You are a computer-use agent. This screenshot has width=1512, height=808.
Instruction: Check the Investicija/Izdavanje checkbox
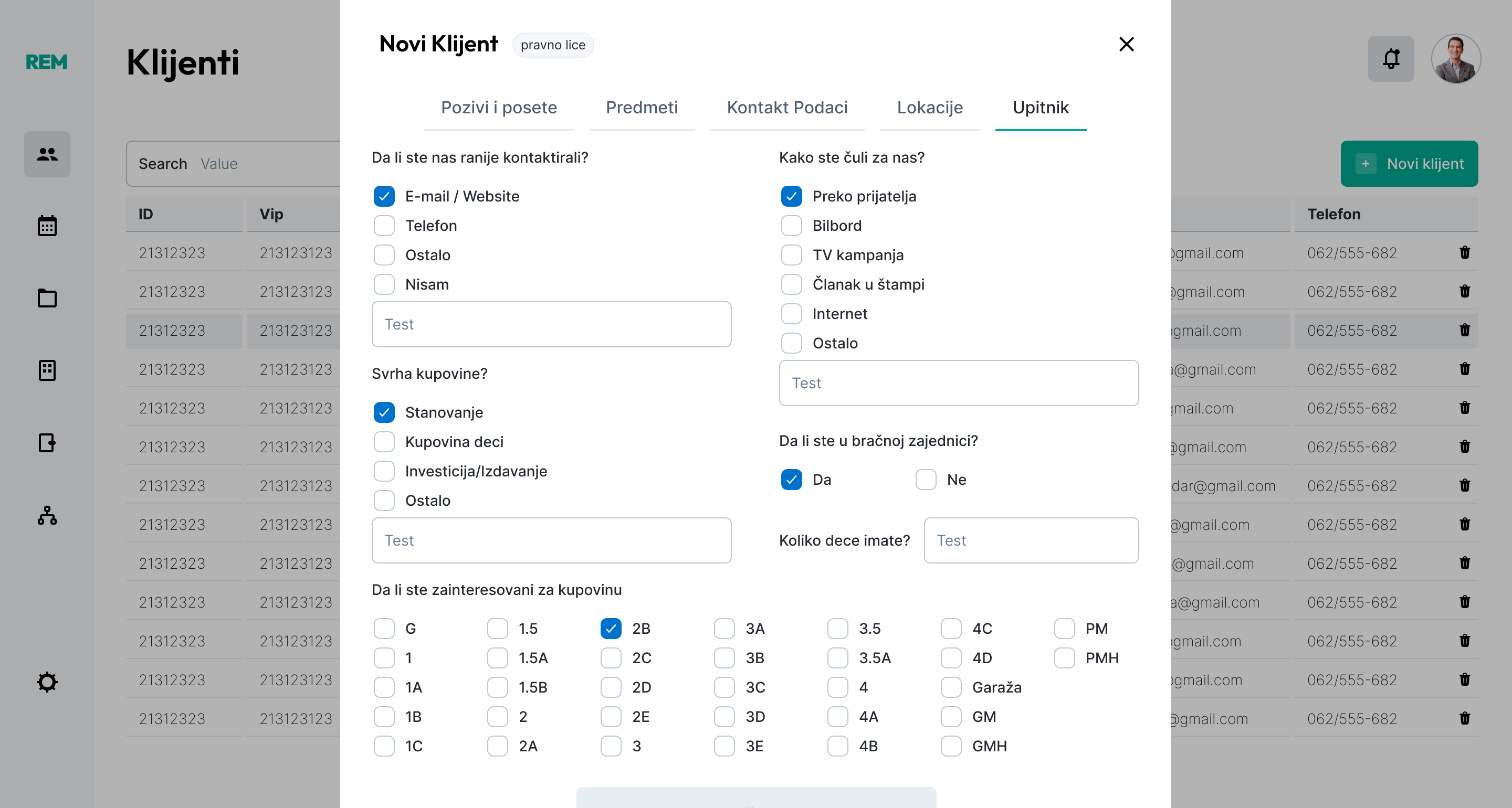click(x=384, y=471)
